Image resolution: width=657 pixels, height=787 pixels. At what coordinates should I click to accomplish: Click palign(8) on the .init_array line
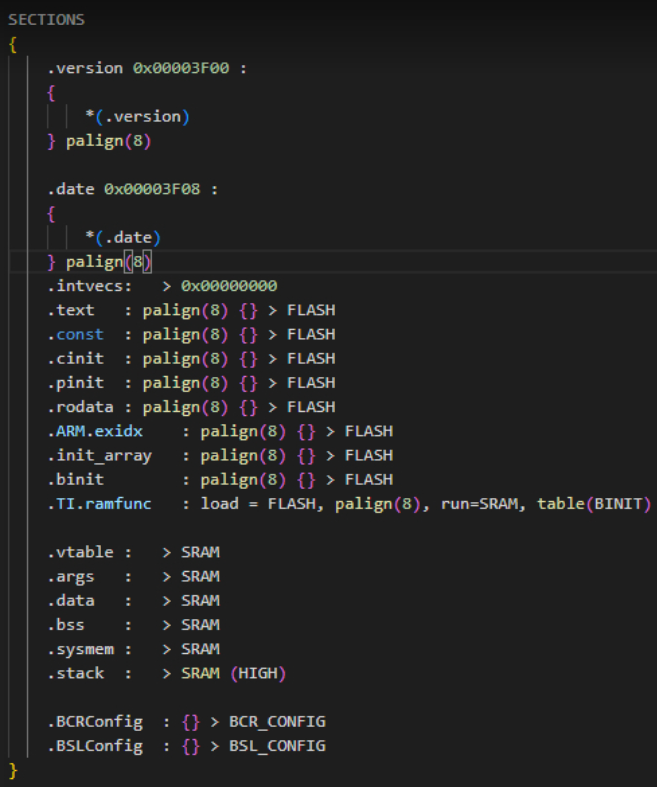coord(243,456)
